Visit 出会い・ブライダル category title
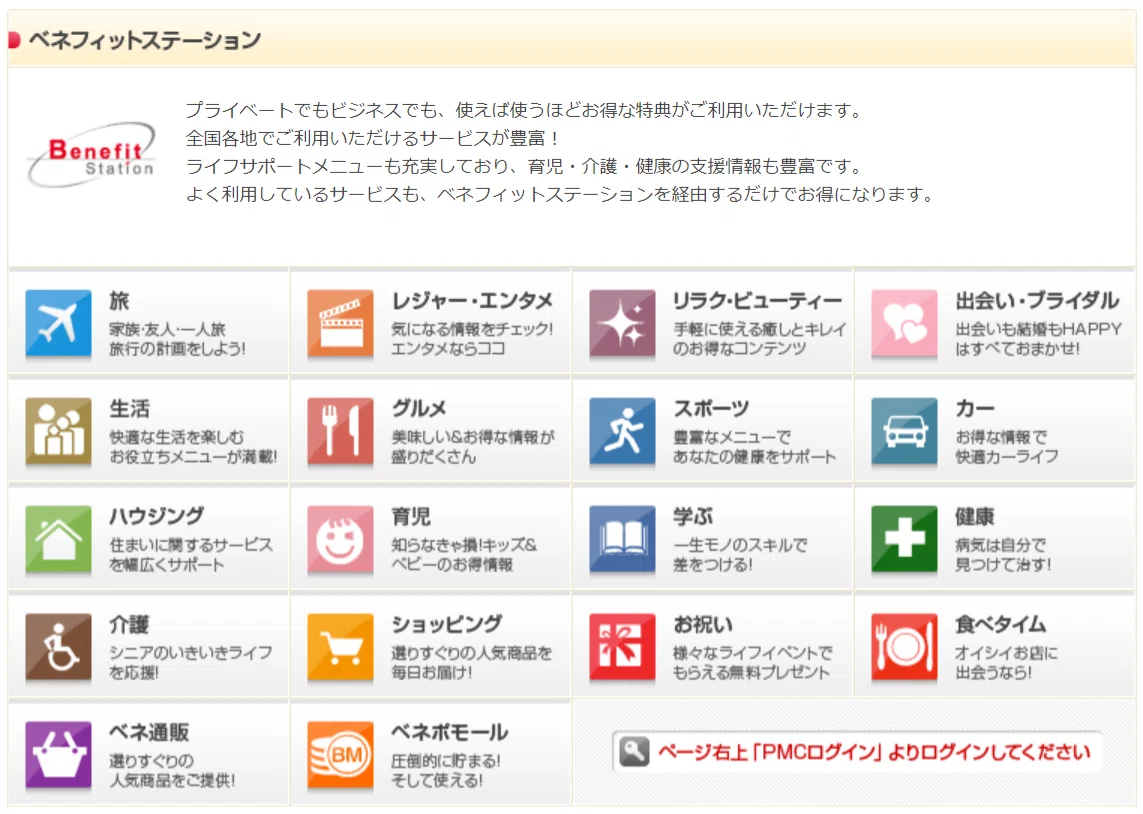The width and height of the screenshot is (1143, 814). [x=1037, y=300]
